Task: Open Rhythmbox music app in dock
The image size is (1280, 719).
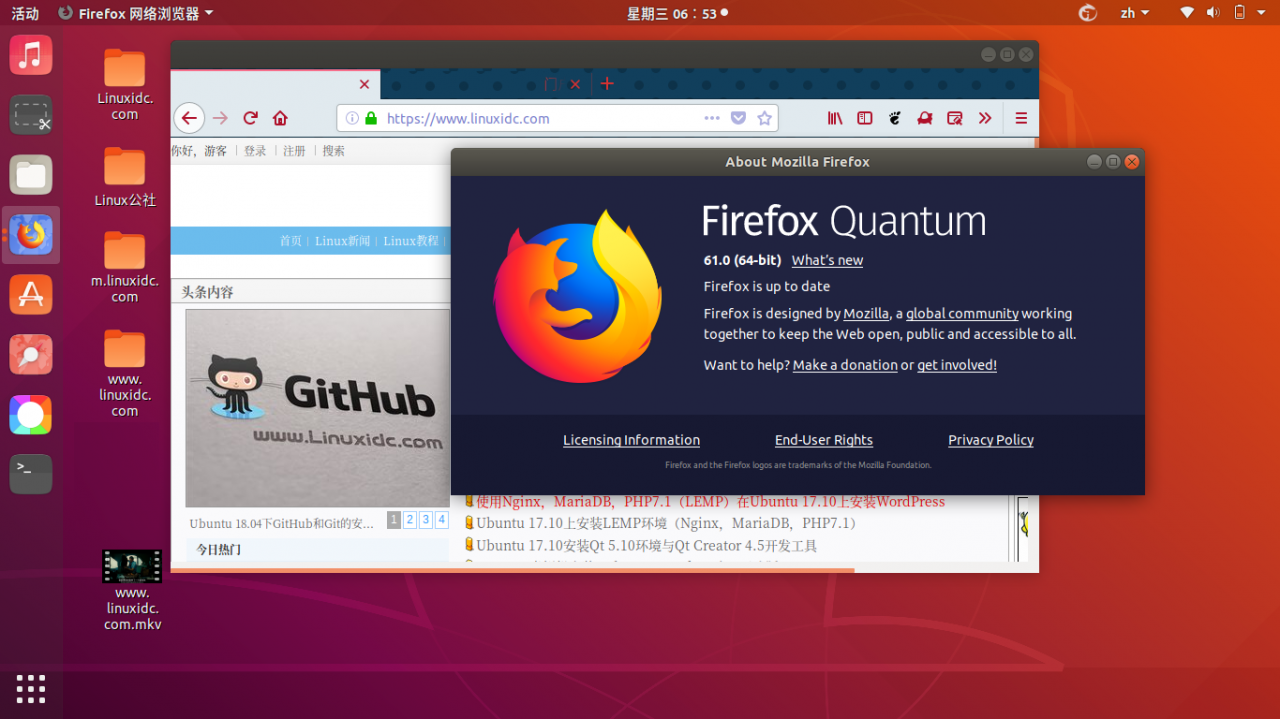Action: click(31, 55)
